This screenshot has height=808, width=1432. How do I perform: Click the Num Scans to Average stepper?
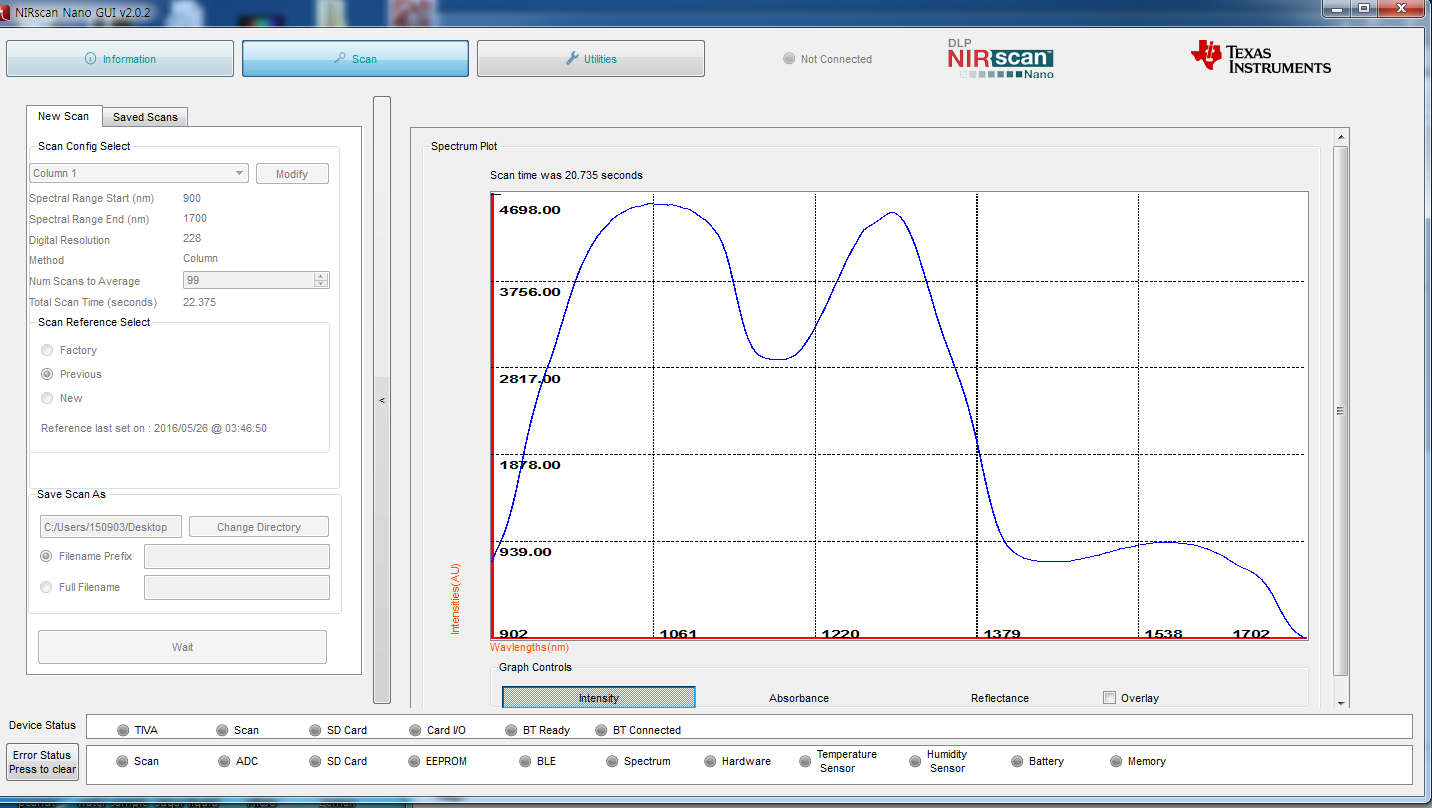(x=320, y=281)
